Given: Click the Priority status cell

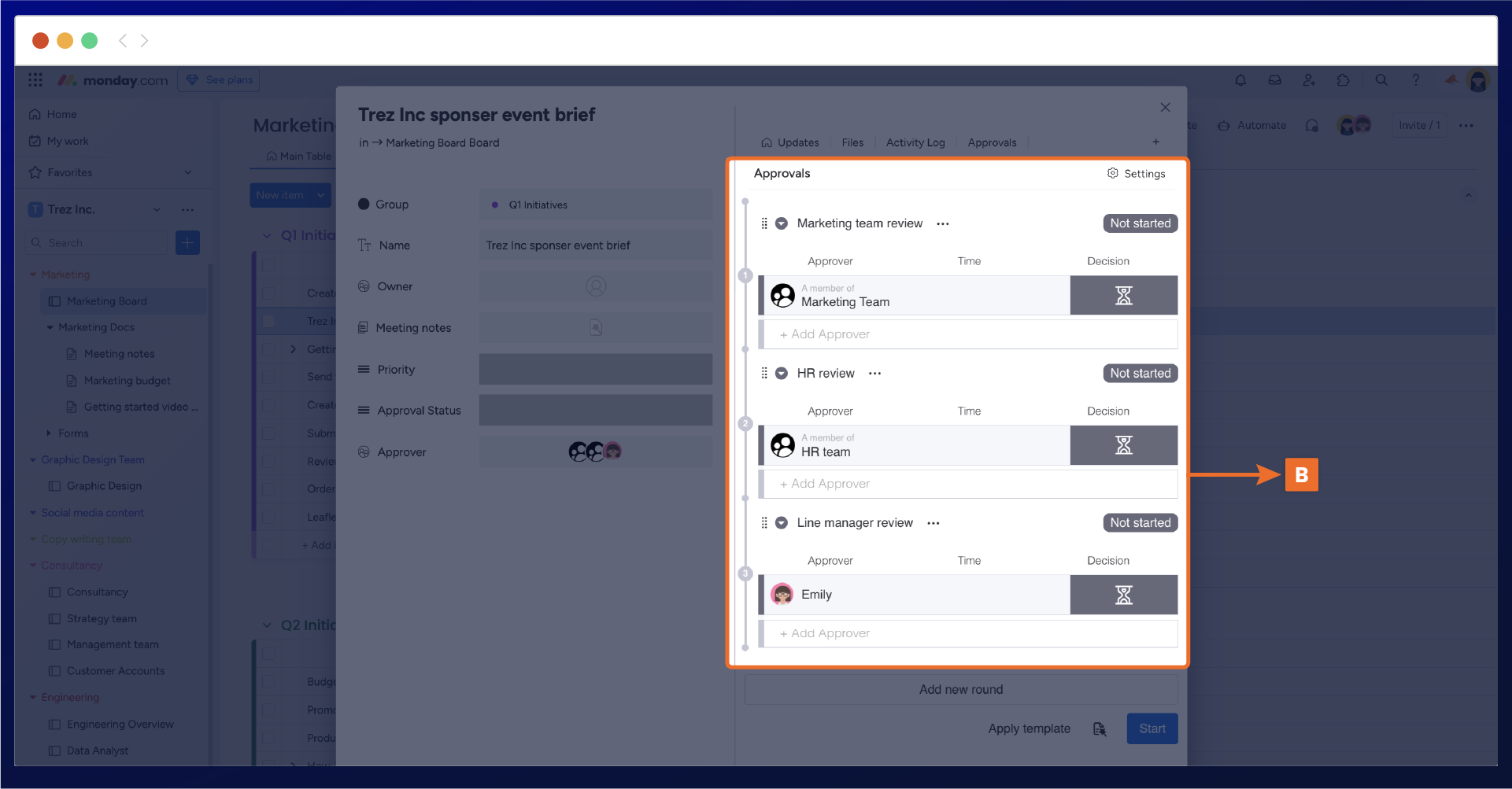Looking at the screenshot, I should [x=595, y=370].
